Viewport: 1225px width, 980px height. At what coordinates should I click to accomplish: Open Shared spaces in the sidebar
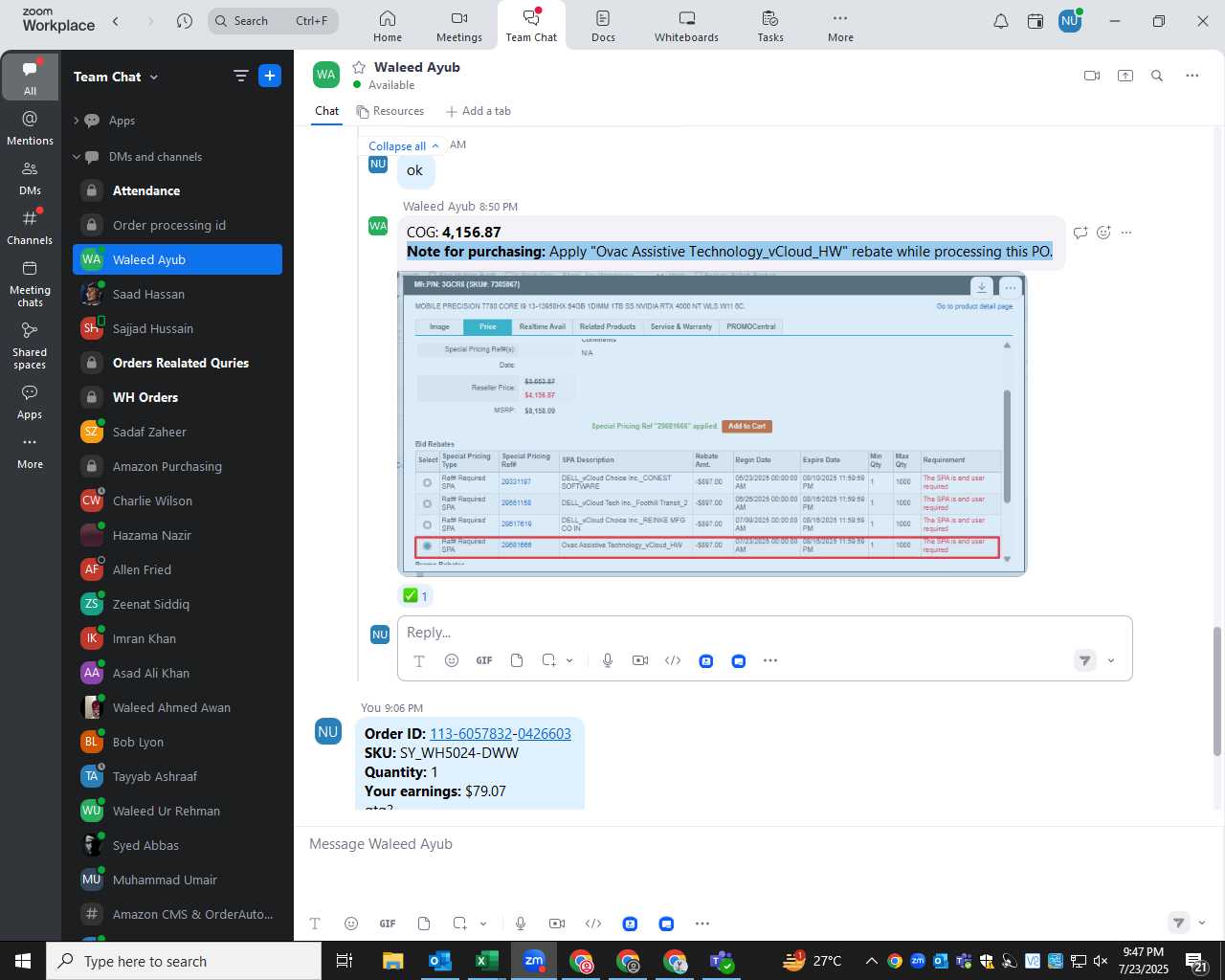coord(31,345)
